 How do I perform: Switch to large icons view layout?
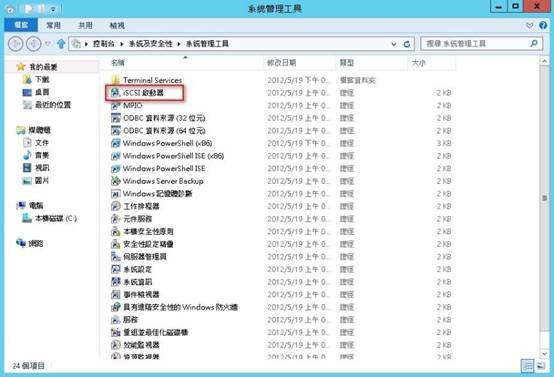click(x=541, y=366)
